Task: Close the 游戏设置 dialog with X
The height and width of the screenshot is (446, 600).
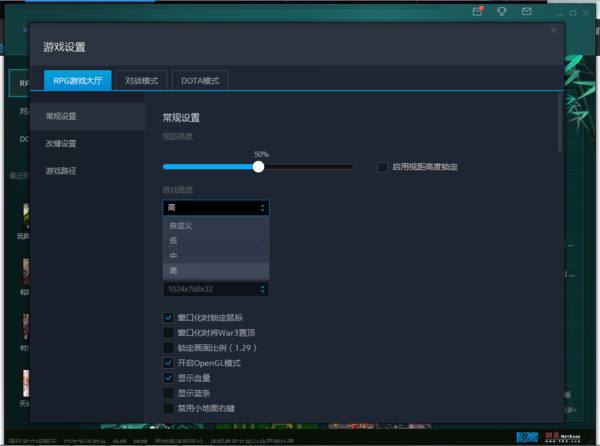Action: click(553, 30)
